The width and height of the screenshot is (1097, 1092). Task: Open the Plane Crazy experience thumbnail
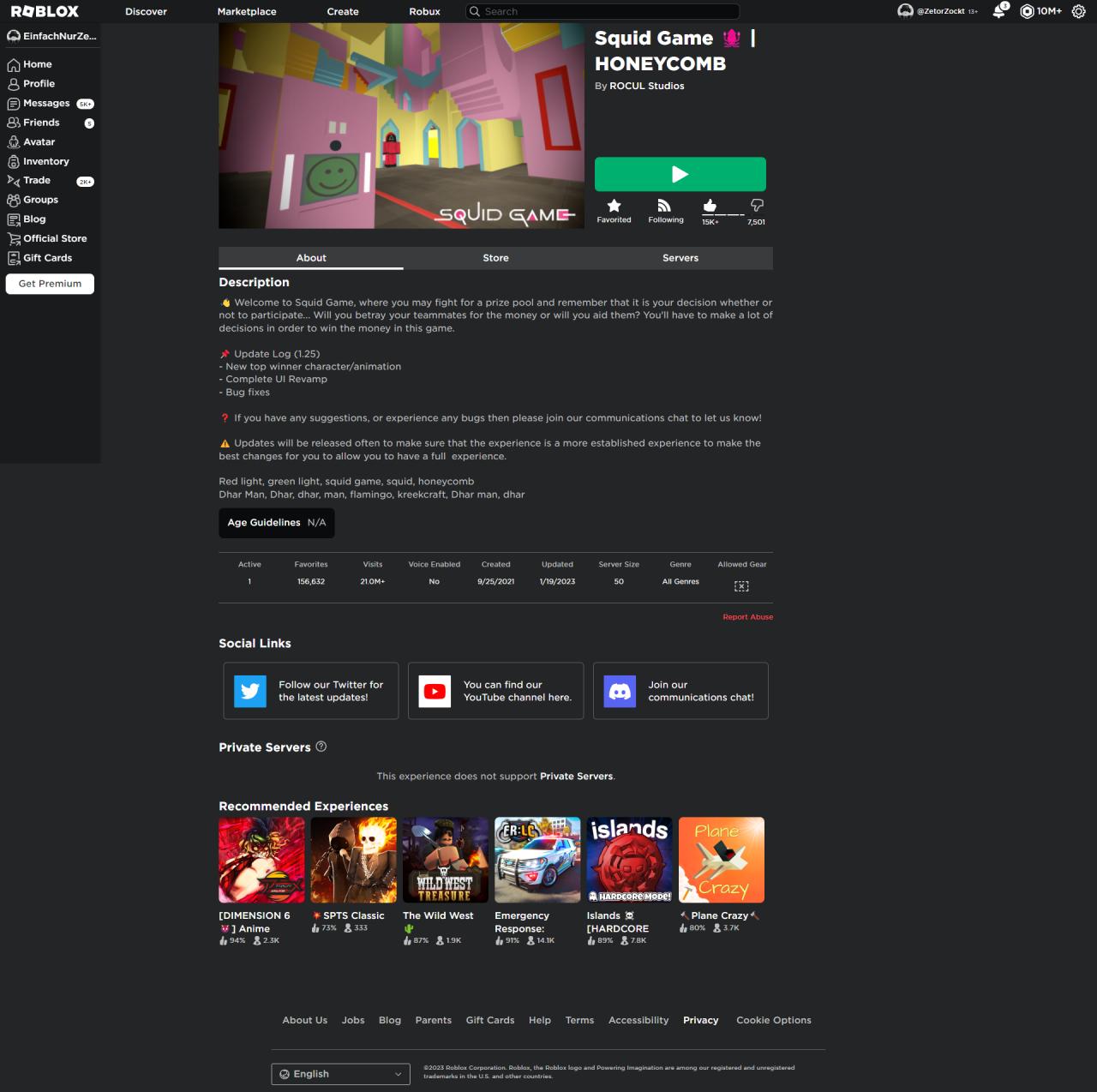pos(722,860)
